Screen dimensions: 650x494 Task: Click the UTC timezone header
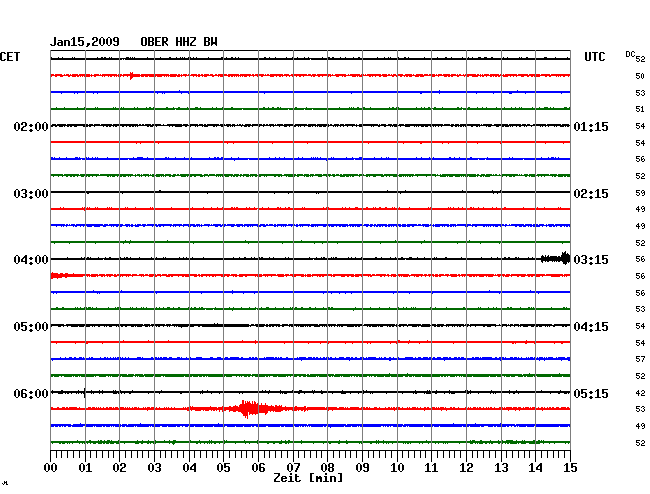pos(594,57)
